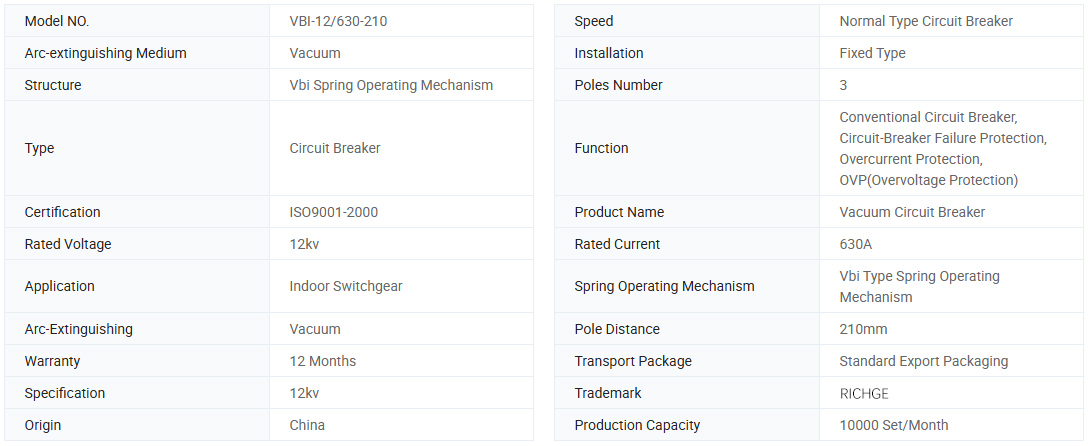Click the Vbi Spring Operating Mechanism structure value
1089x446 pixels.
[x=391, y=85]
